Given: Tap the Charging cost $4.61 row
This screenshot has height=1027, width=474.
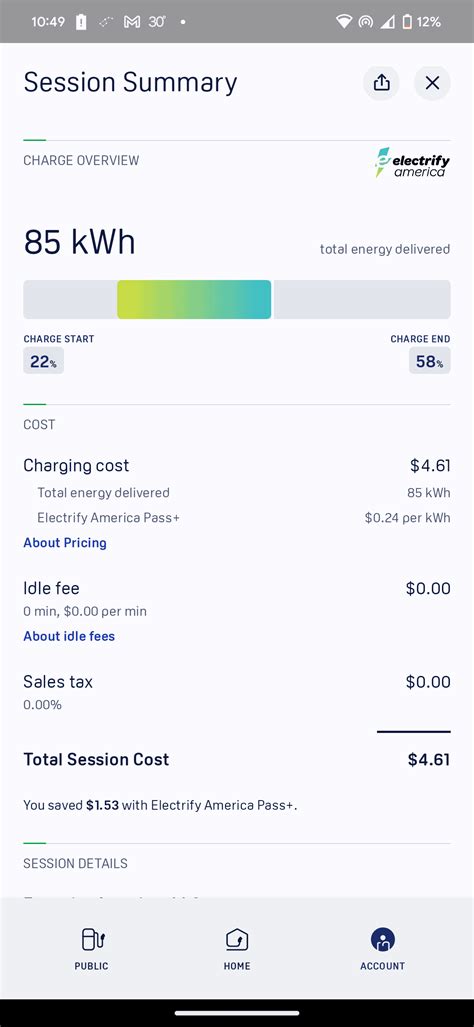Looking at the screenshot, I should point(237,466).
